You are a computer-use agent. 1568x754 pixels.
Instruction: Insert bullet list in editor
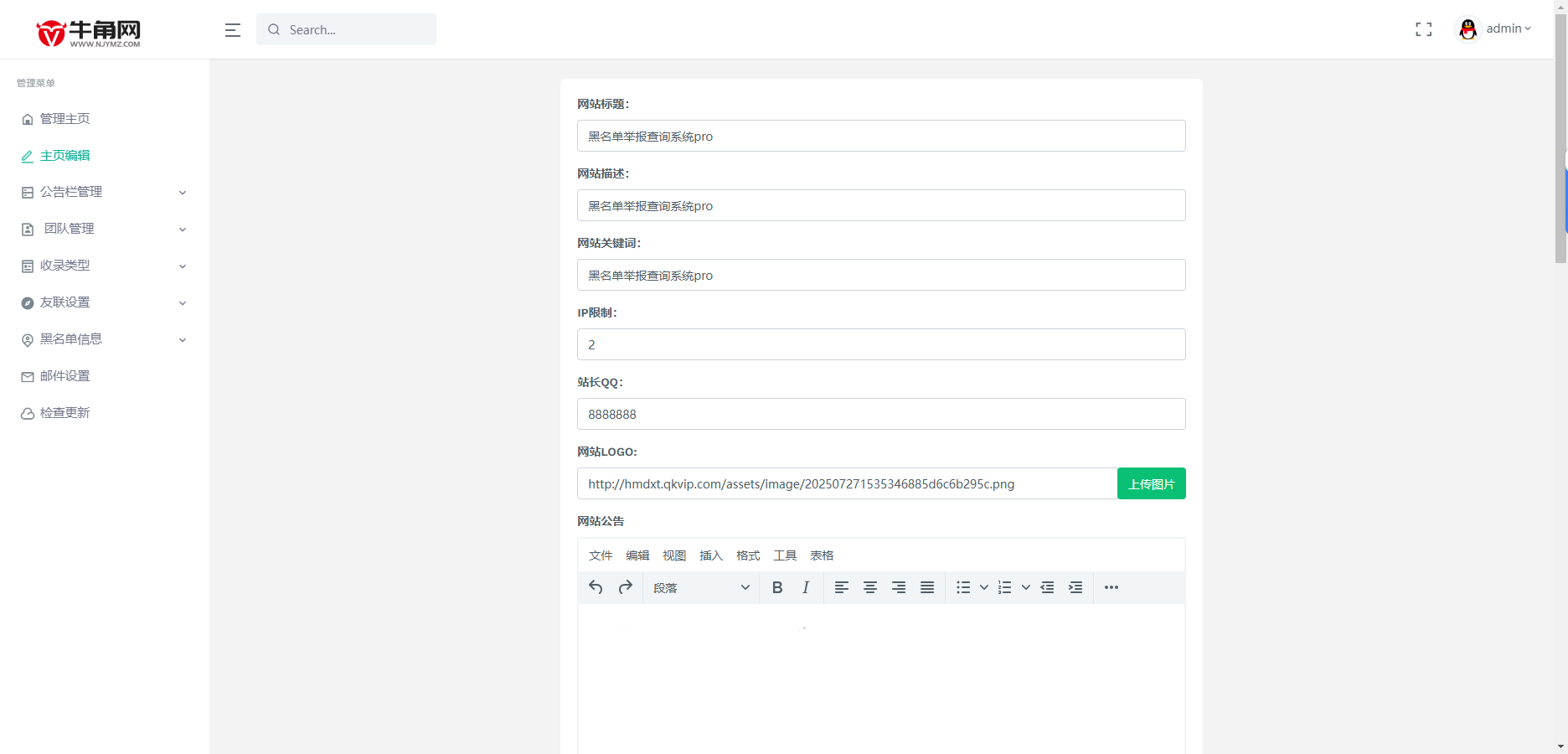click(x=963, y=587)
